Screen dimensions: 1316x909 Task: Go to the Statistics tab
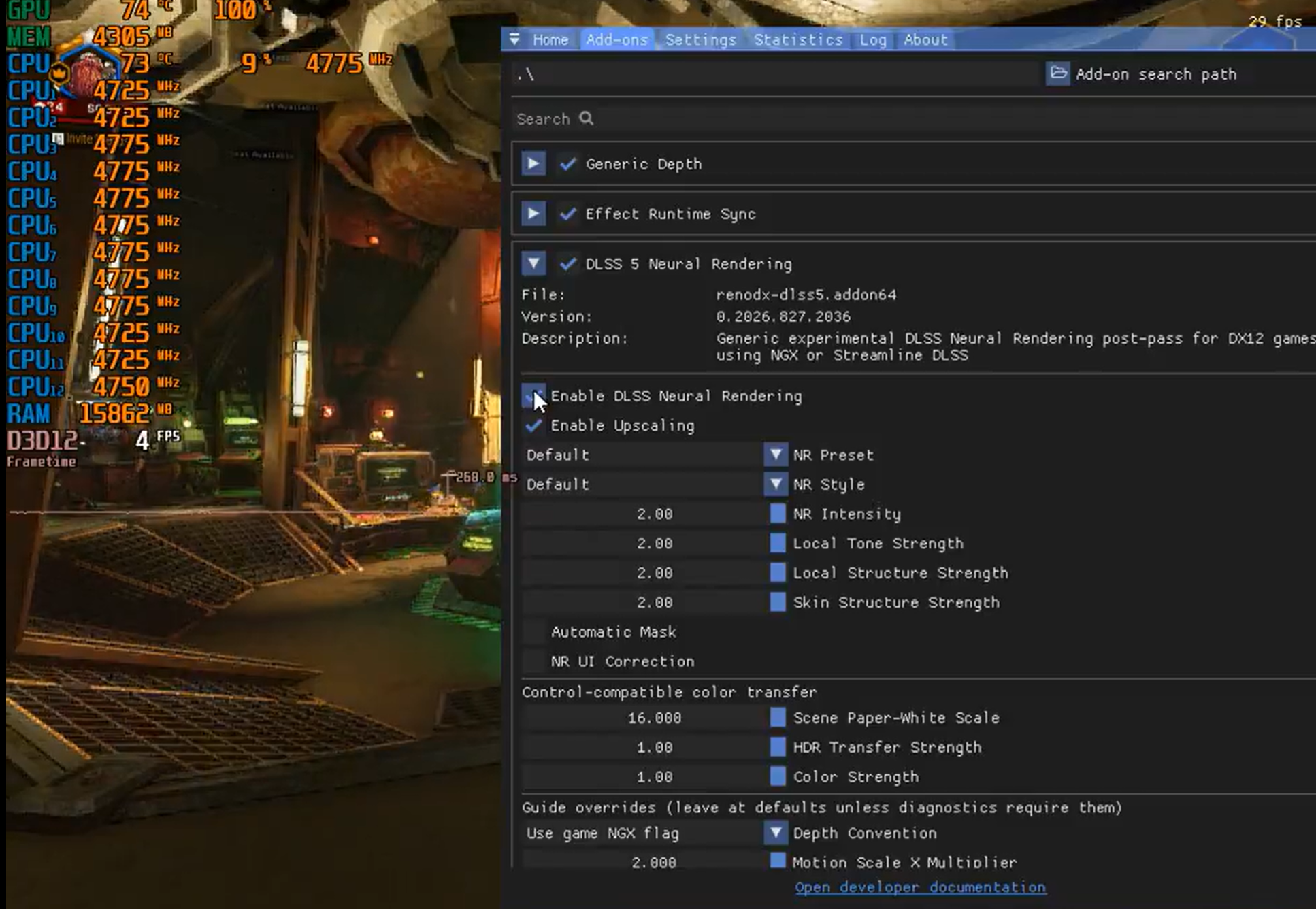(x=798, y=39)
